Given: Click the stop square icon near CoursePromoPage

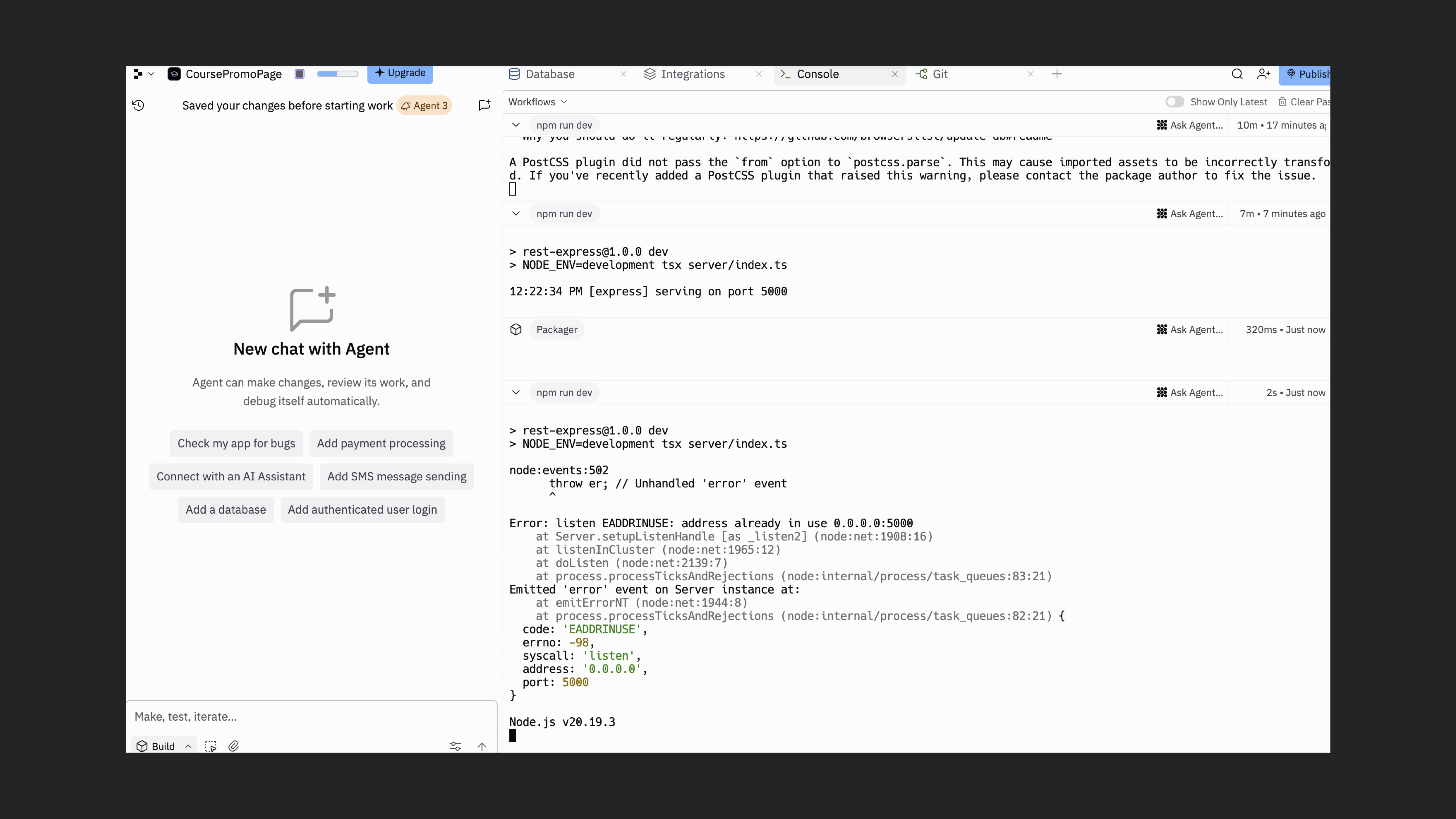Looking at the screenshot, I should (300, 74).
